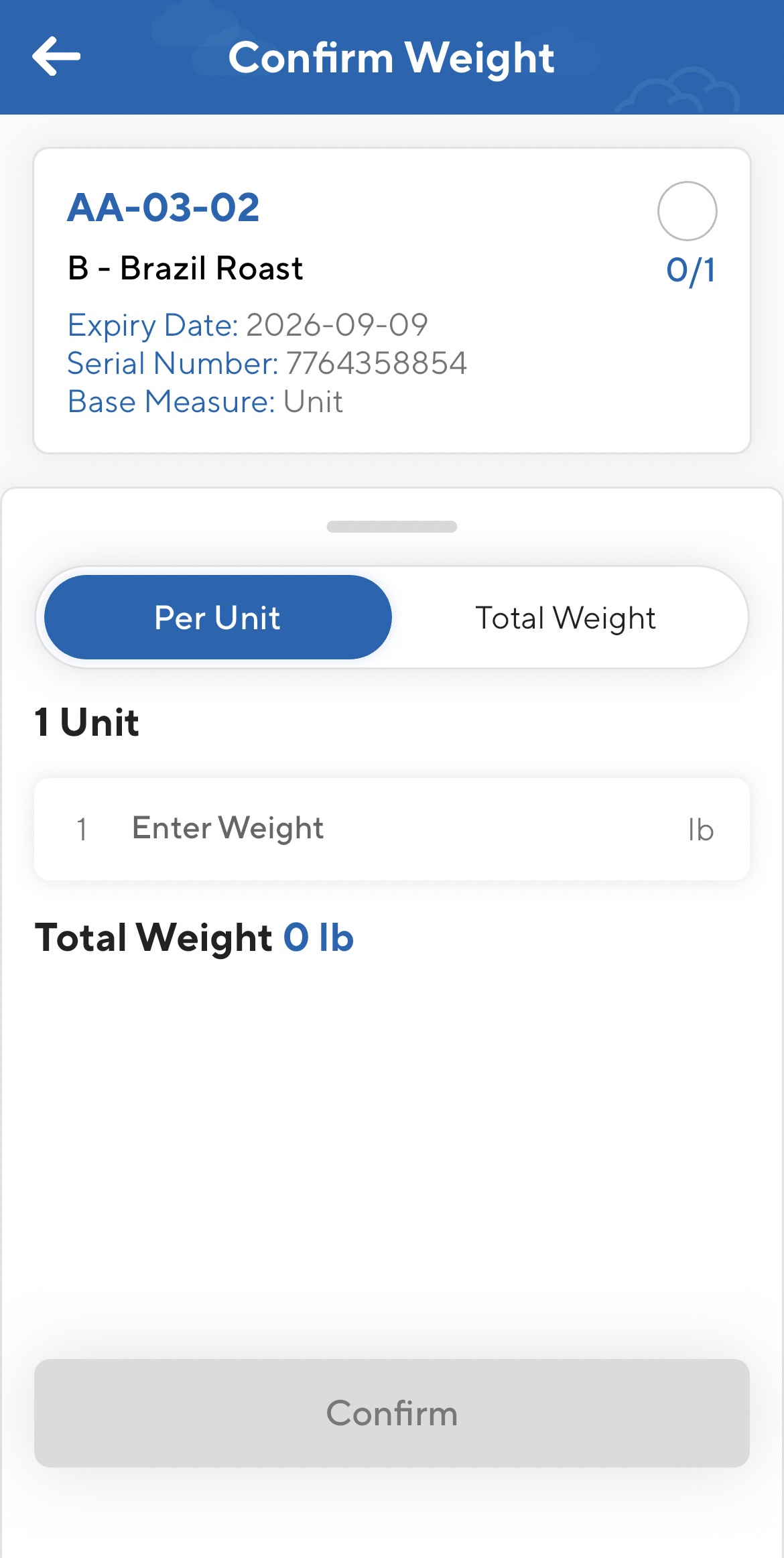Click row number 1 in weight field
Viewport: 784px width, 1558px height.
pyautogui.click(x=82, y=830)
